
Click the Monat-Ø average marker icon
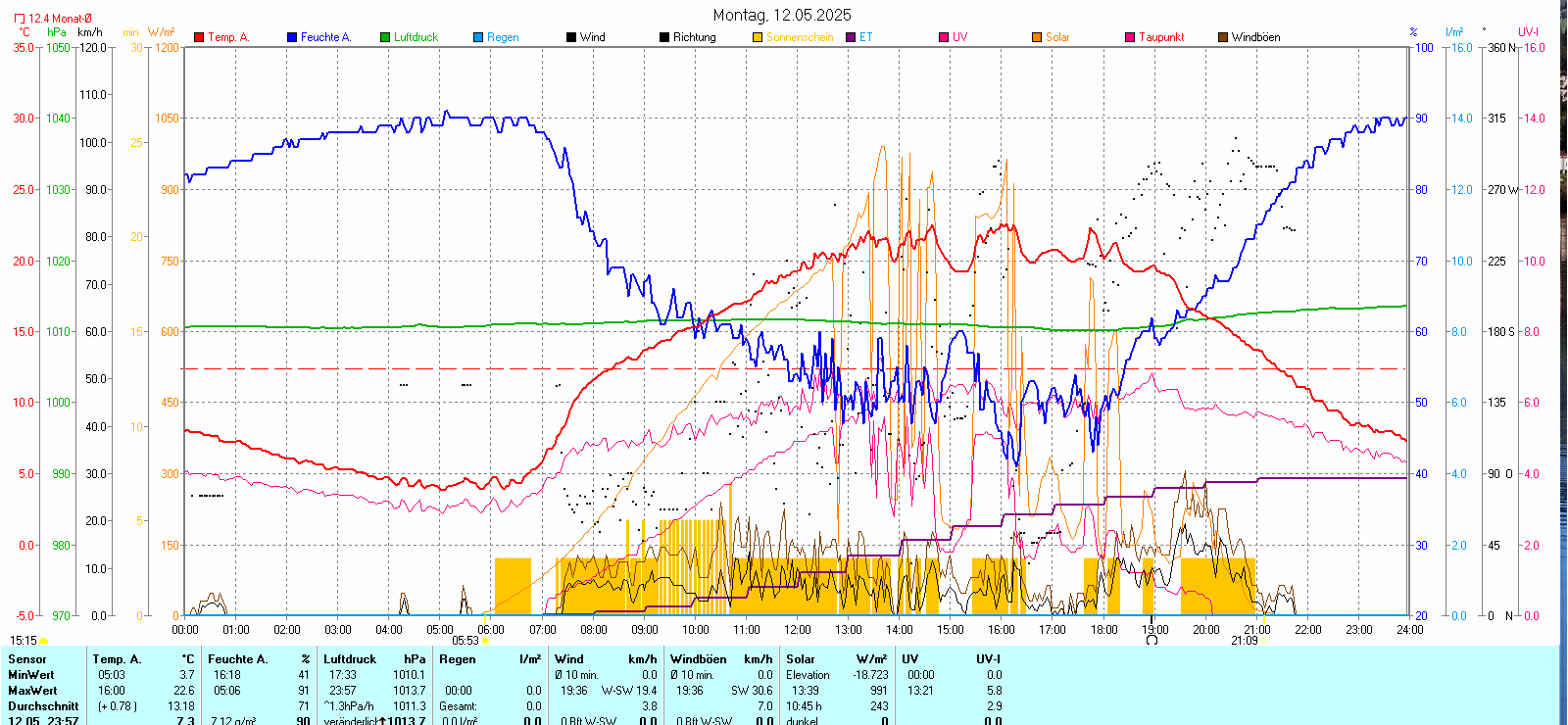(19, 19)
